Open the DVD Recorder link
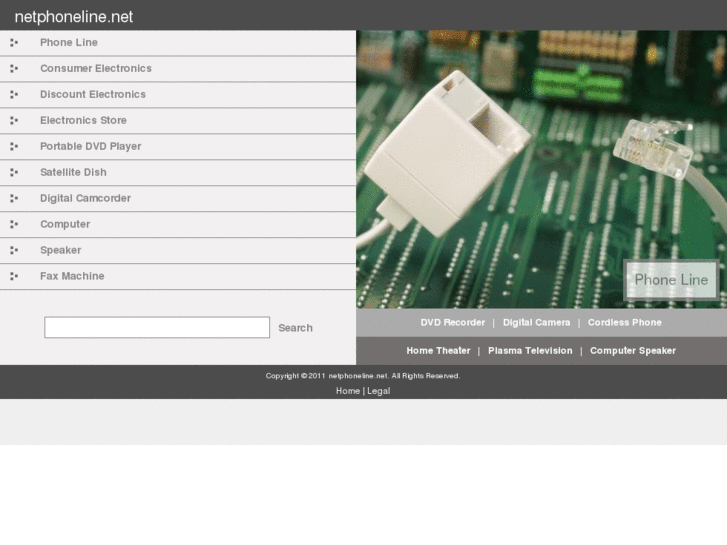Image resolution: width=727 pixels, height=545 pixels. point(452,323)
